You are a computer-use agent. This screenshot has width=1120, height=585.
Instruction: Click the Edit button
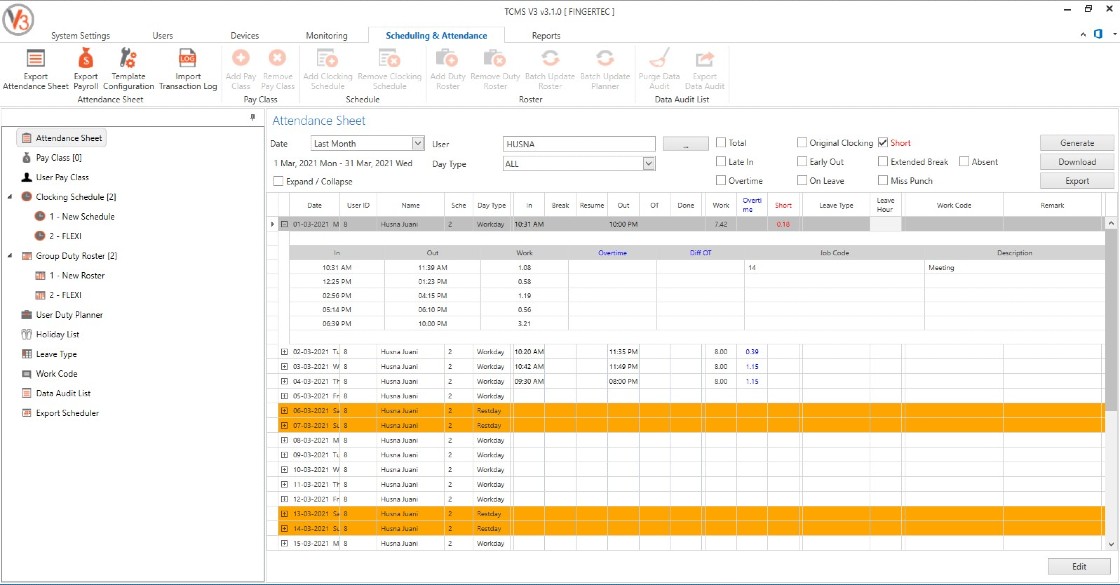click(1079, 566)
